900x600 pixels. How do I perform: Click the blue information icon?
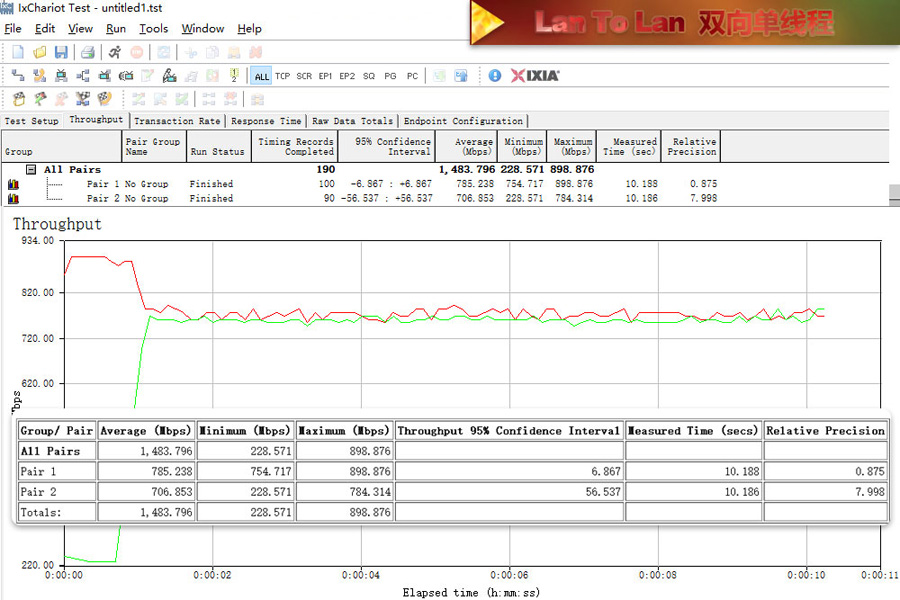click(x=495, y=76)
